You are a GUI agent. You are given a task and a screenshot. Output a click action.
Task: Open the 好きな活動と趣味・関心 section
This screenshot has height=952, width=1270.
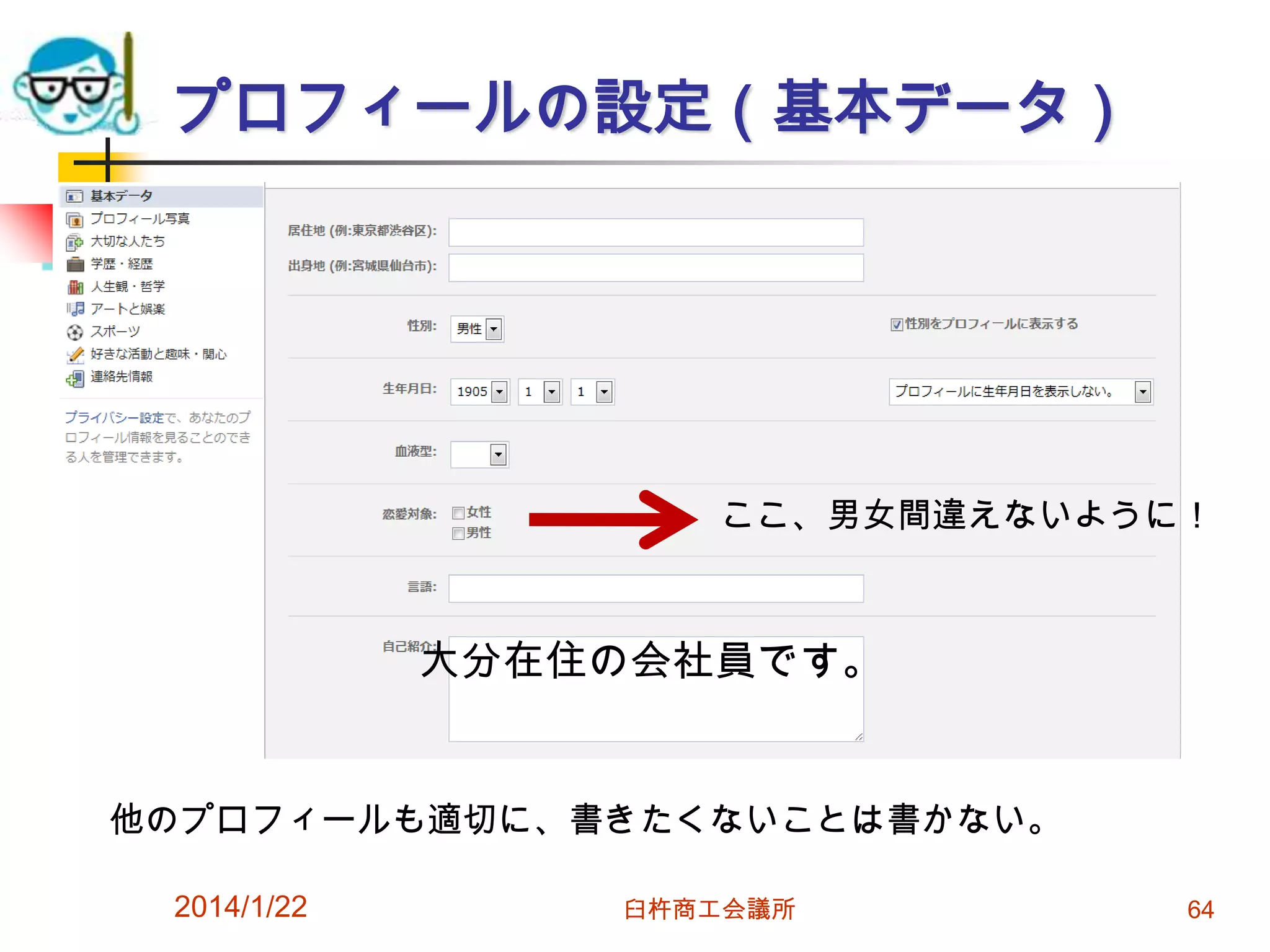(x=159, y=354)
